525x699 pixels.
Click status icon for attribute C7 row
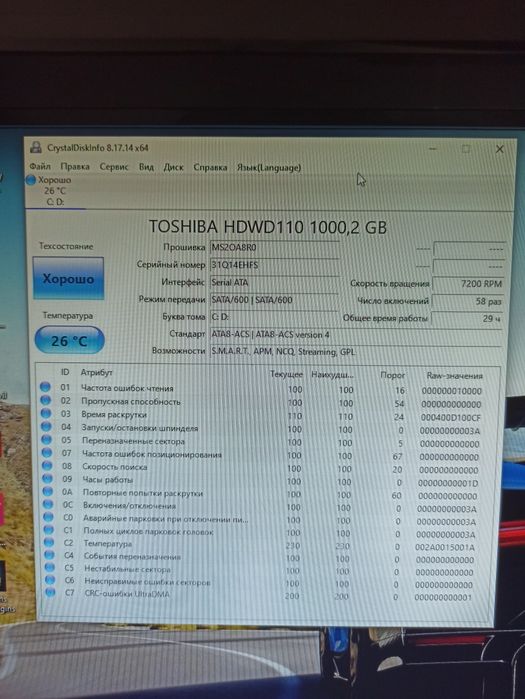tap(50, 592)
